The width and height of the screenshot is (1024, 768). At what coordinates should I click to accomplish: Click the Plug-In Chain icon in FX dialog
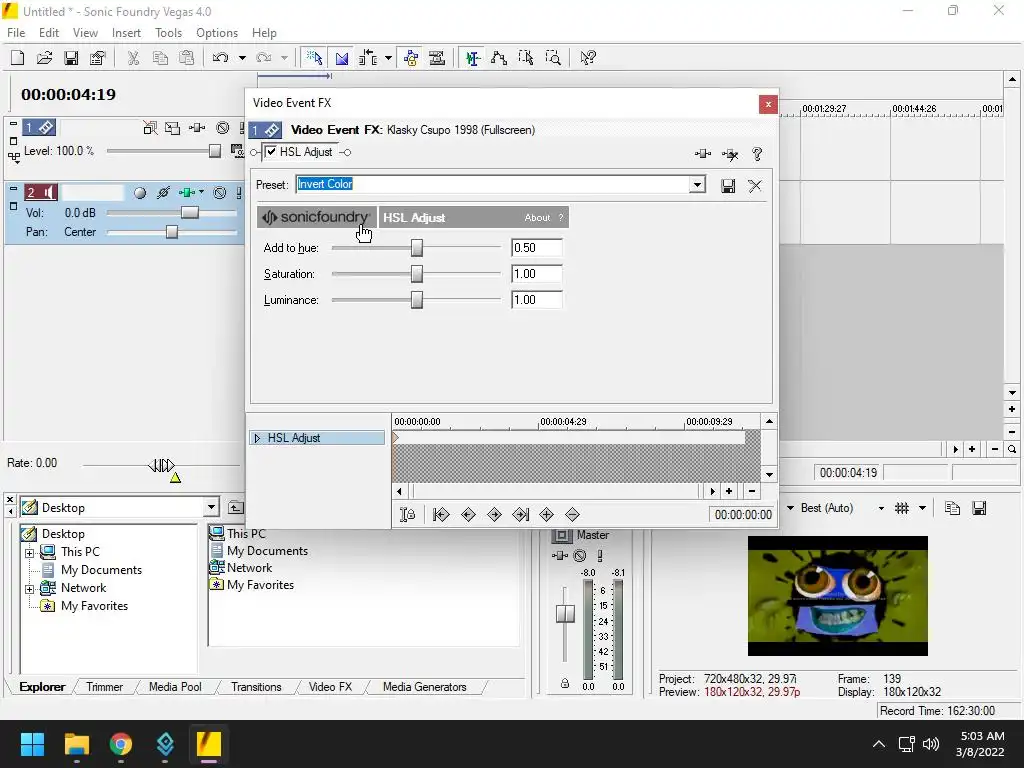(703, 154)
